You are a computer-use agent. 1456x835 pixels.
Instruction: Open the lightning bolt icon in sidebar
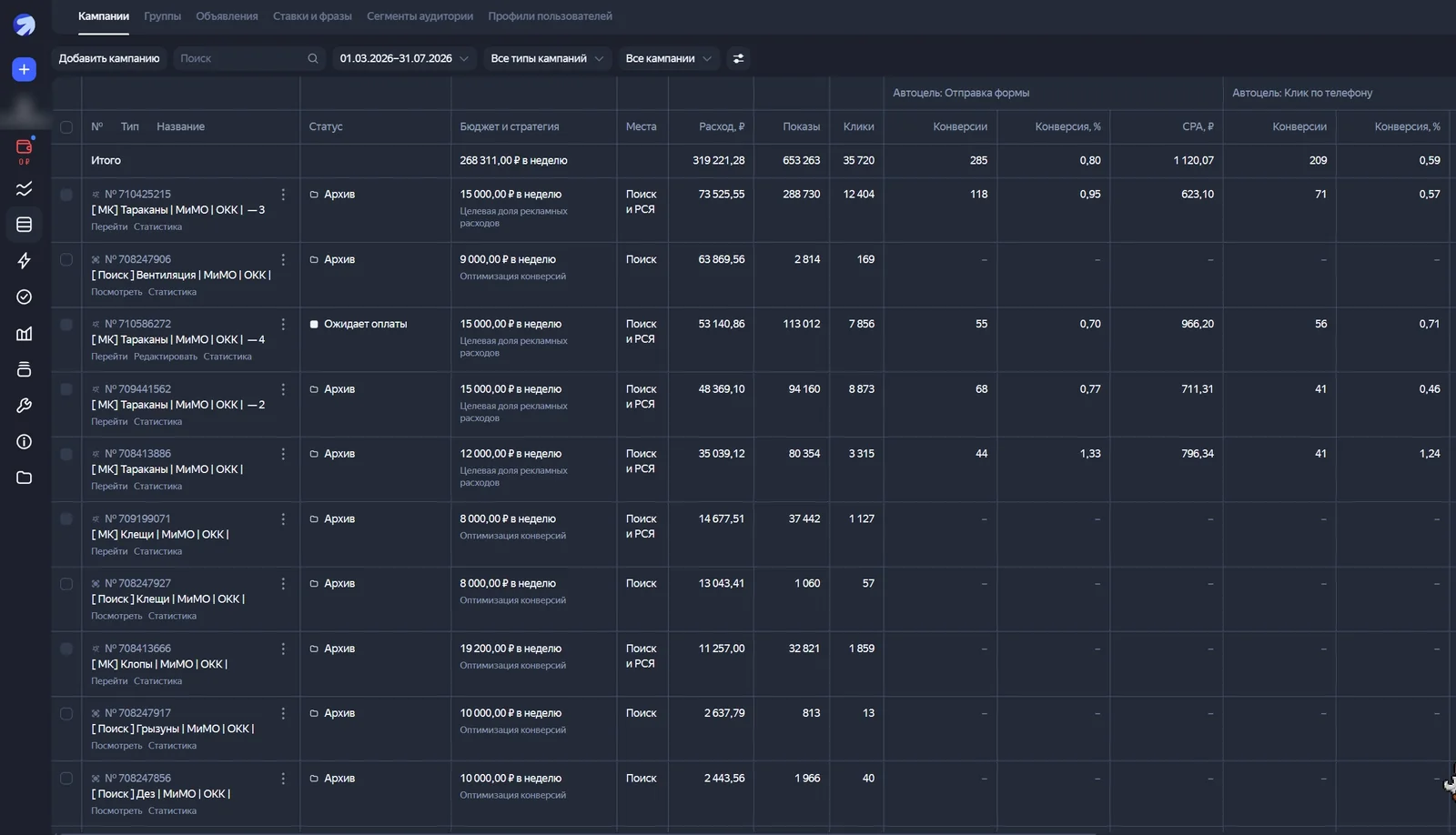[25, 261]
